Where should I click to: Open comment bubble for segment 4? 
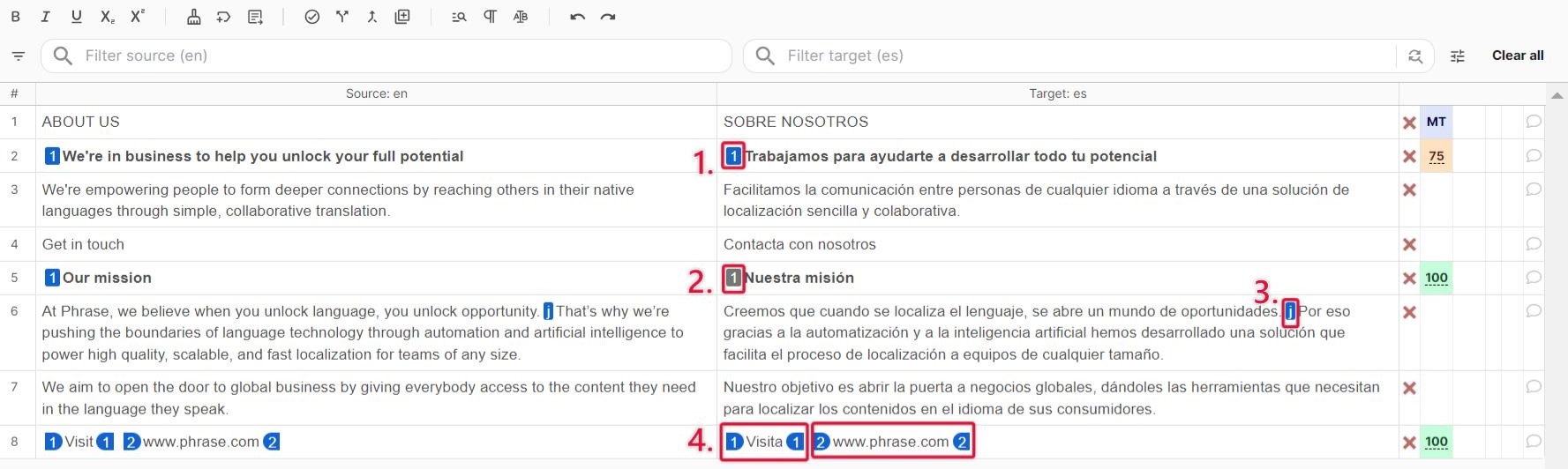pos(1534,244)
